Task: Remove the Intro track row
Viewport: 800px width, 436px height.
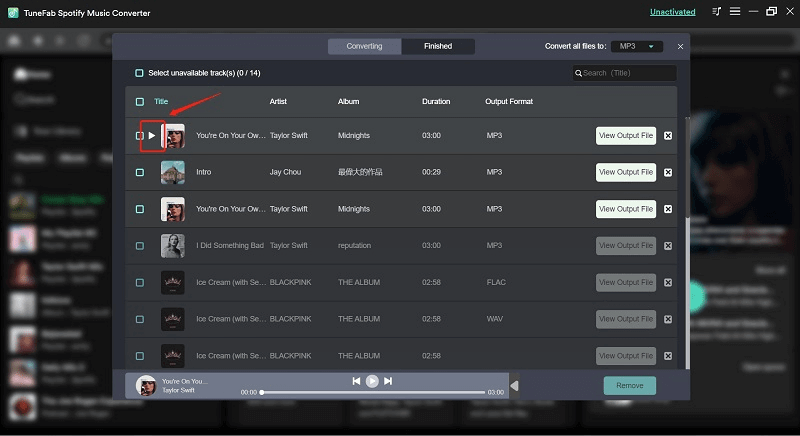Action: point(668,172)
